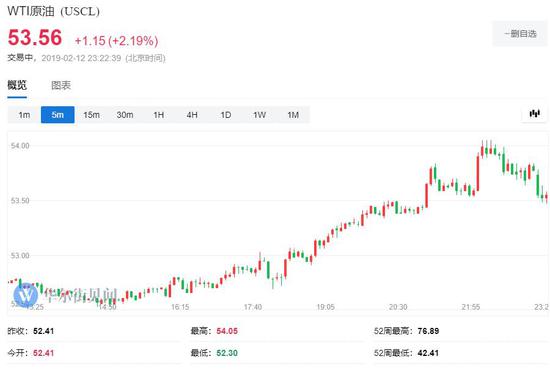The height and width of the screenshot is (370, 550).
Task: Switch to the 图表 chart tab
Action: (61, 85)
